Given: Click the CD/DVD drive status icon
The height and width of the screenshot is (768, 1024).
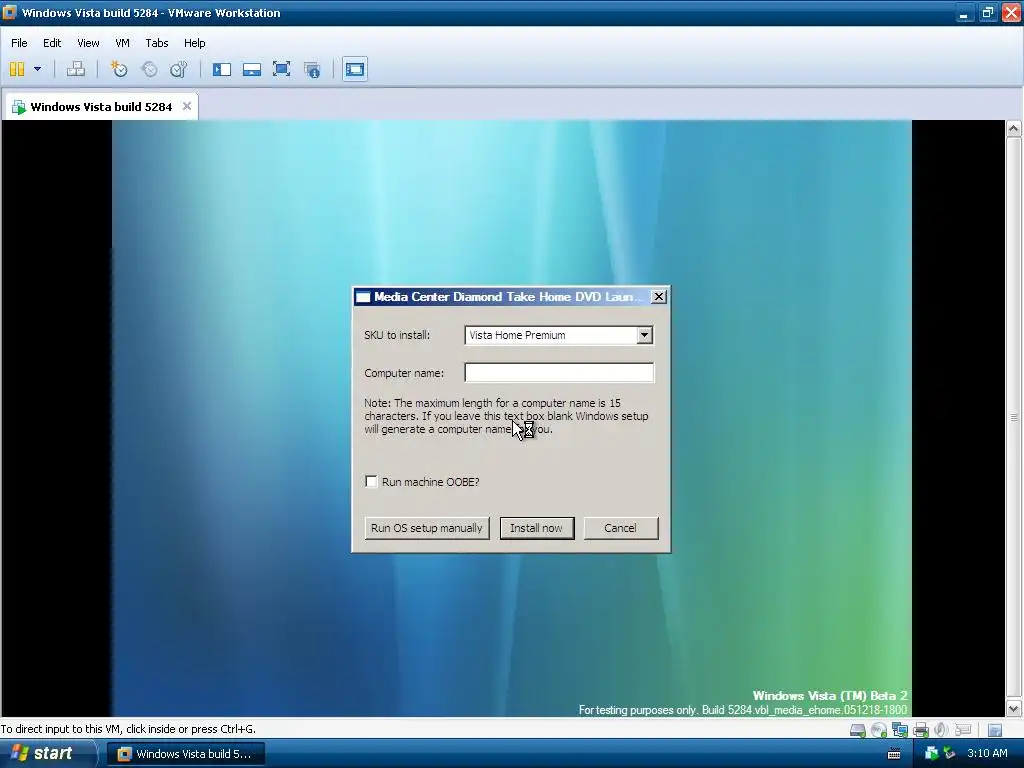Looking at the screenshot, I should tap(879, 729).
